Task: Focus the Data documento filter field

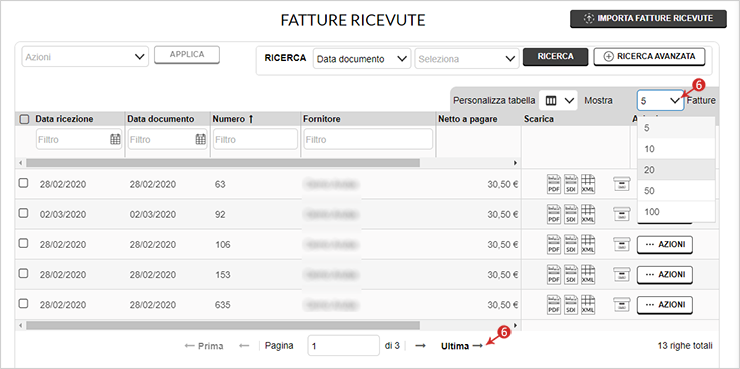Action: pyautogui.click(x=167, y=140)
